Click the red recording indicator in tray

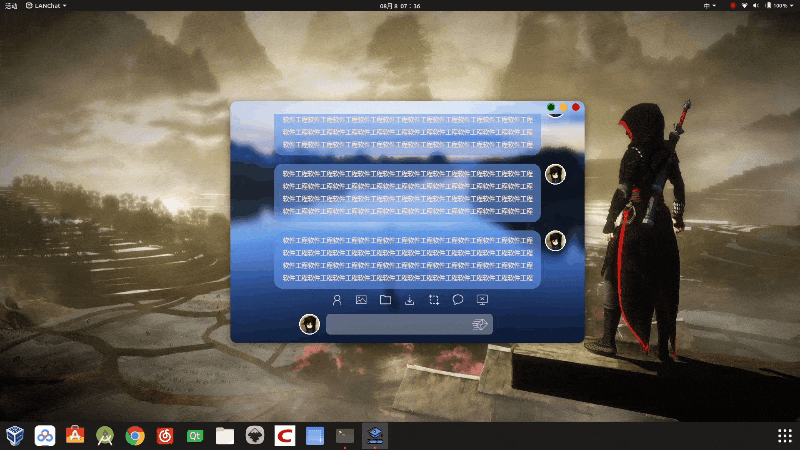(x=733, y=6)
